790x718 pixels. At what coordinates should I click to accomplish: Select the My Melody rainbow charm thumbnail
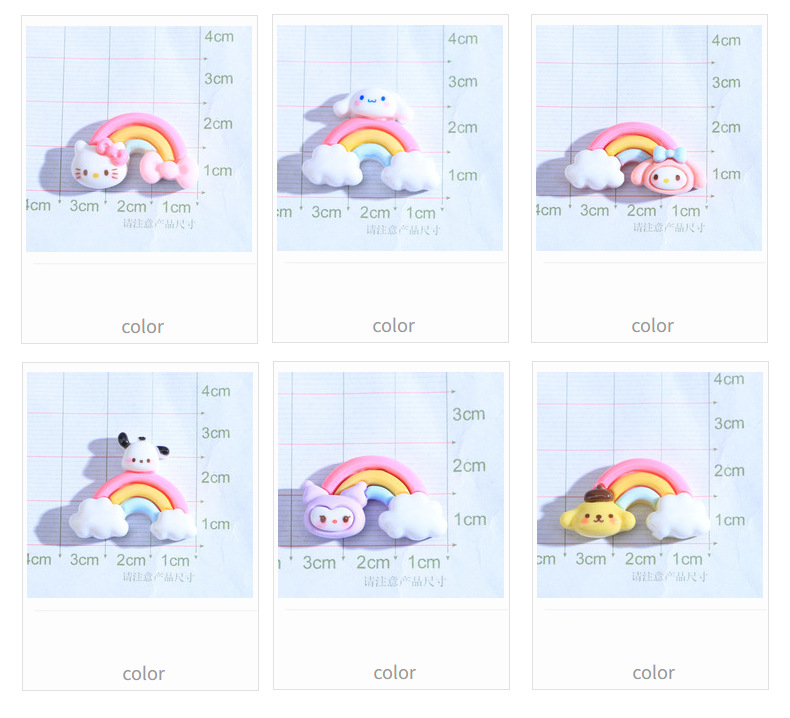click(649, 138)
